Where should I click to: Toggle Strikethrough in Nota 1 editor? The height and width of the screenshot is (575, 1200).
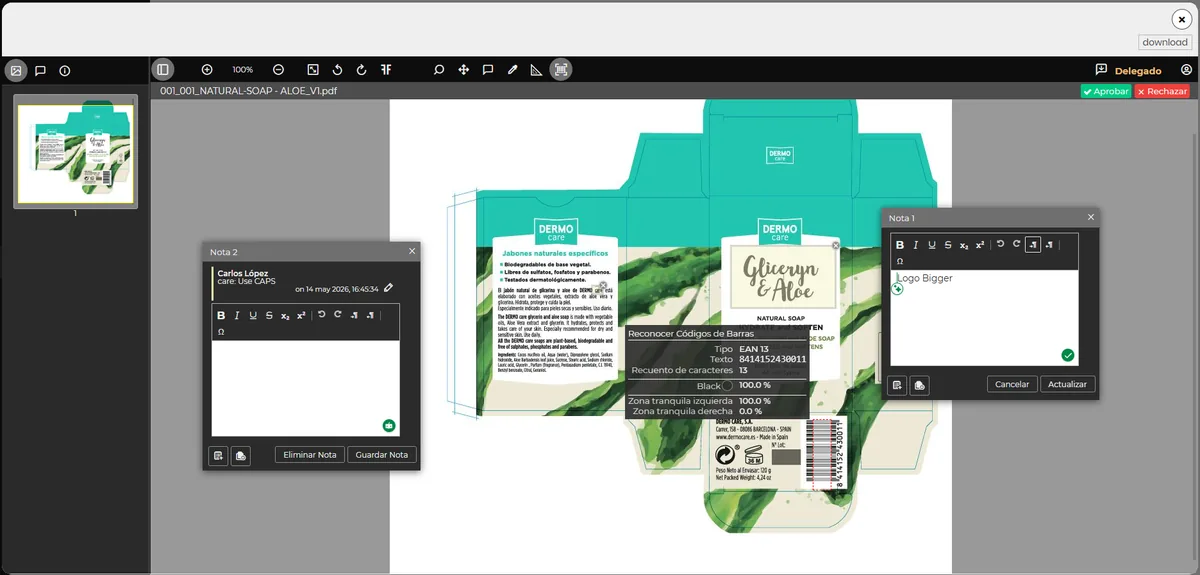tap(948, 245)
